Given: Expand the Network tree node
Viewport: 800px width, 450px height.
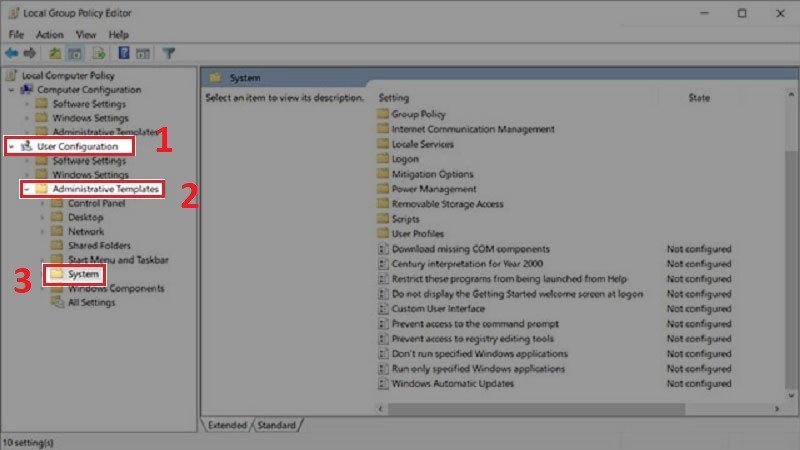Looking at the screenshot, I should 43,232.
